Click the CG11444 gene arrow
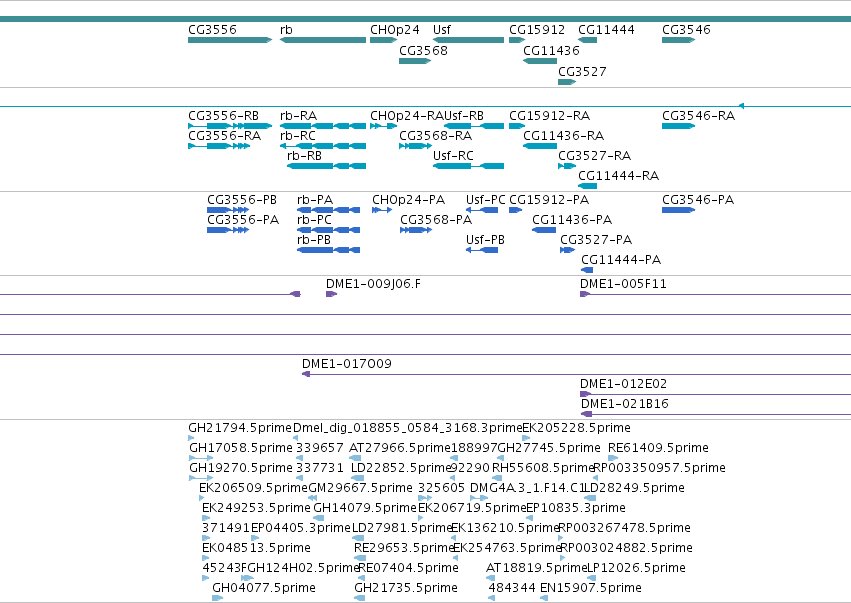 [588, 40]
